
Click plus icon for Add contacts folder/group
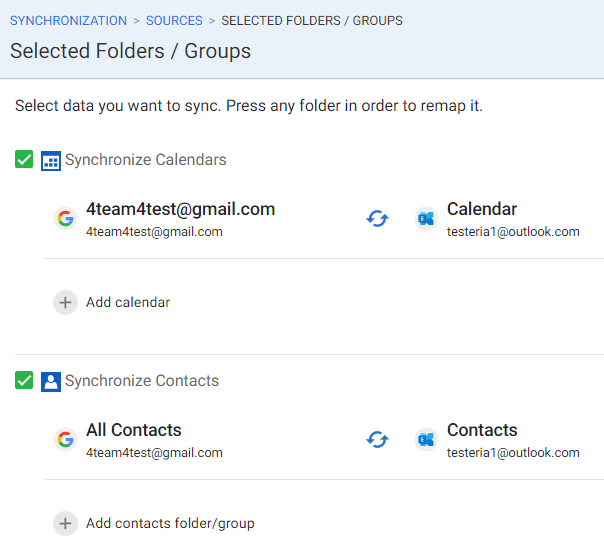pos(65,523)
